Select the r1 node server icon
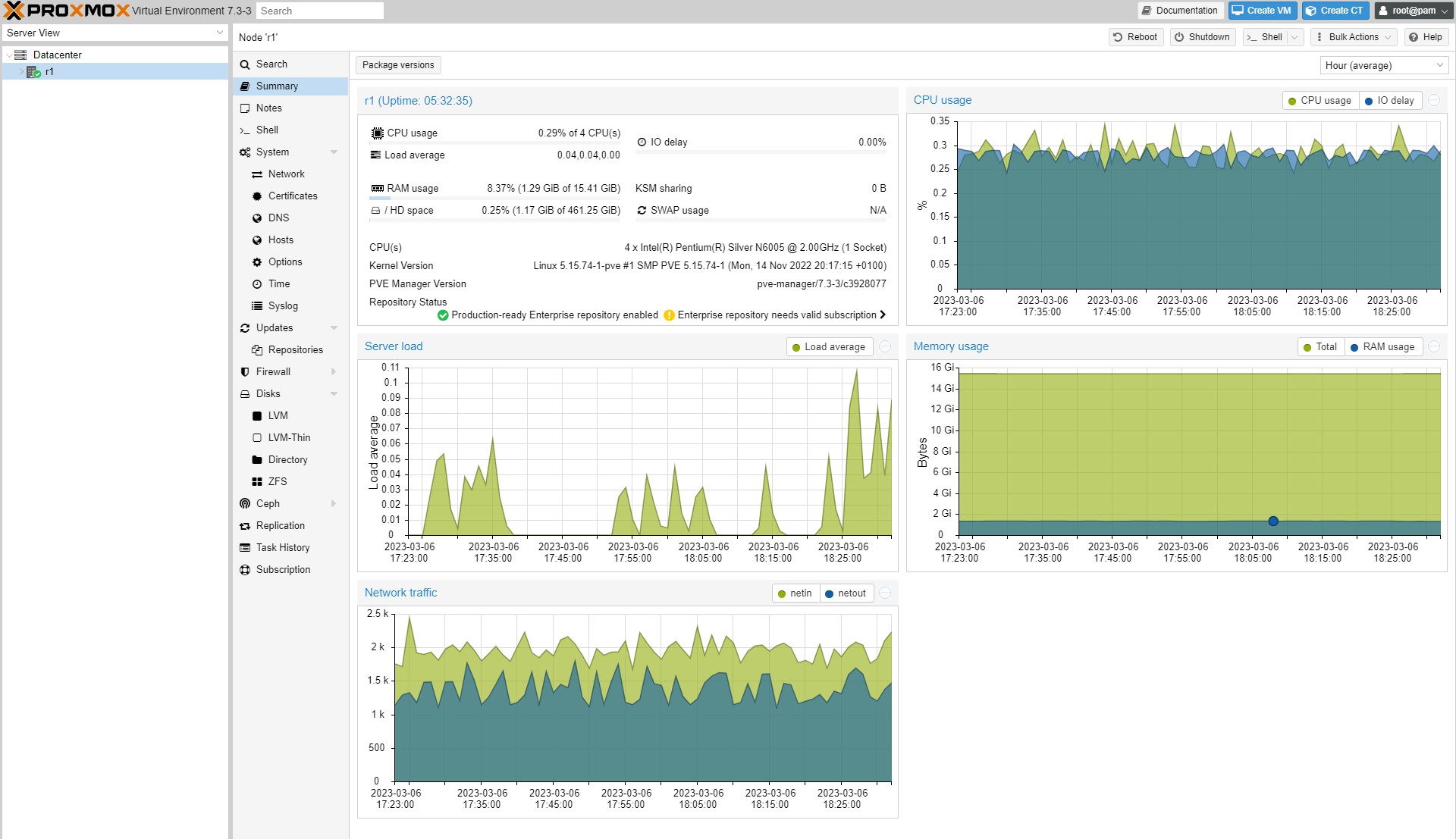1456x839 pixels. 33,72
